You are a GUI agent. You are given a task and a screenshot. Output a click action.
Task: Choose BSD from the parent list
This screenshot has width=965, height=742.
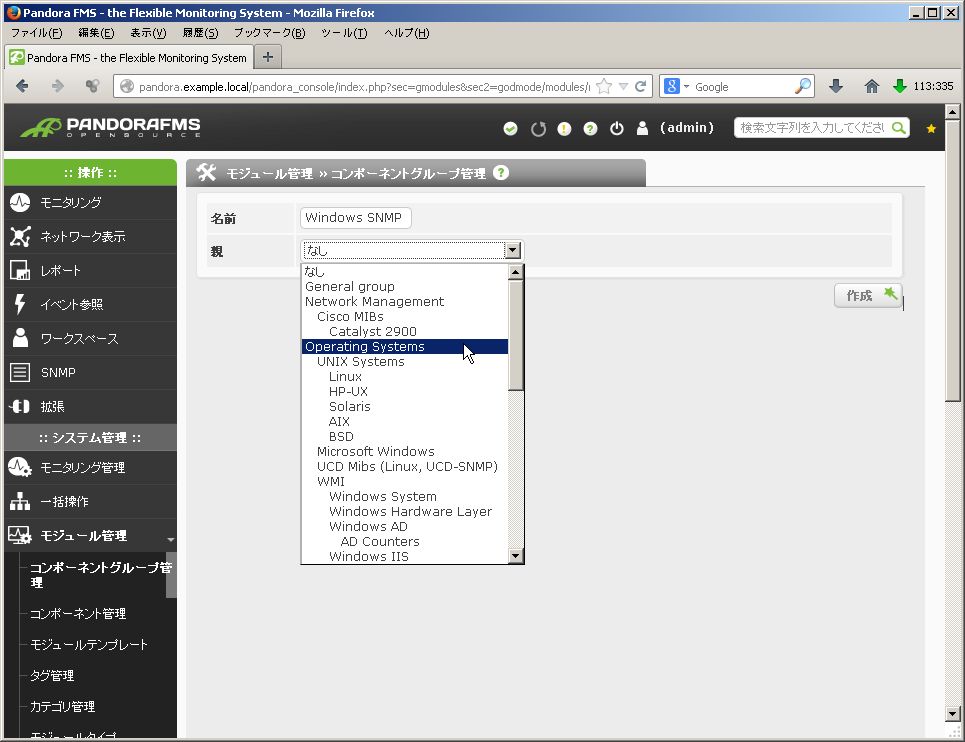click(405, 437)
